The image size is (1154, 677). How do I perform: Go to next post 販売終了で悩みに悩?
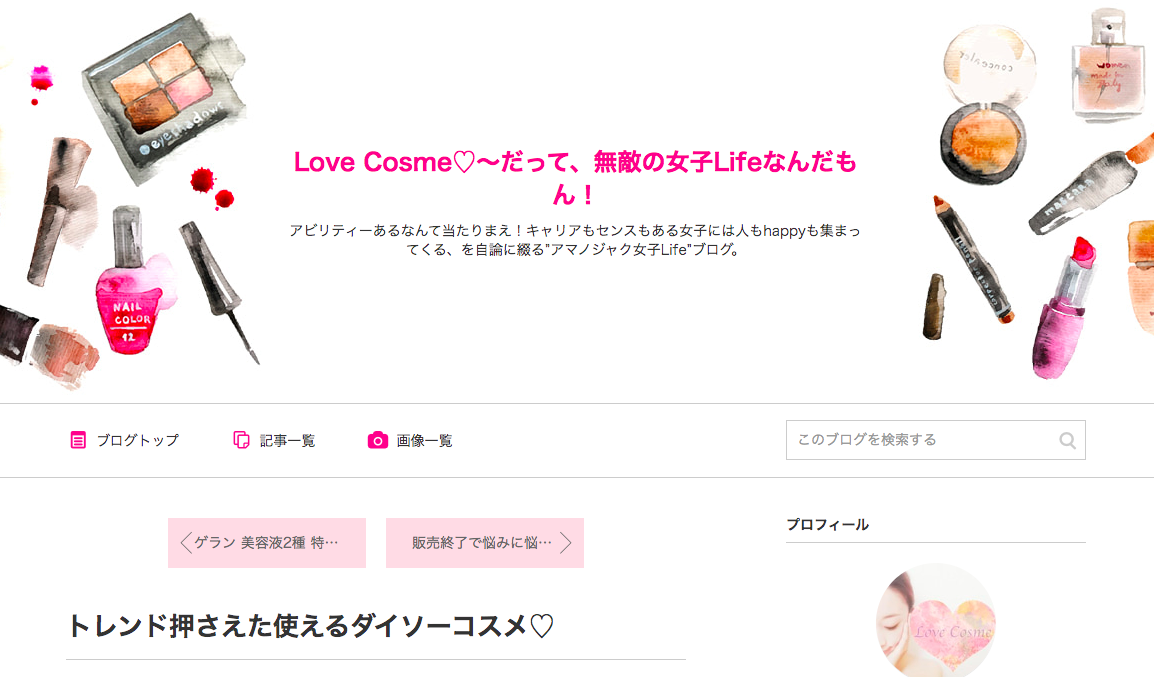pyautogui.click(x=485, y=543)
